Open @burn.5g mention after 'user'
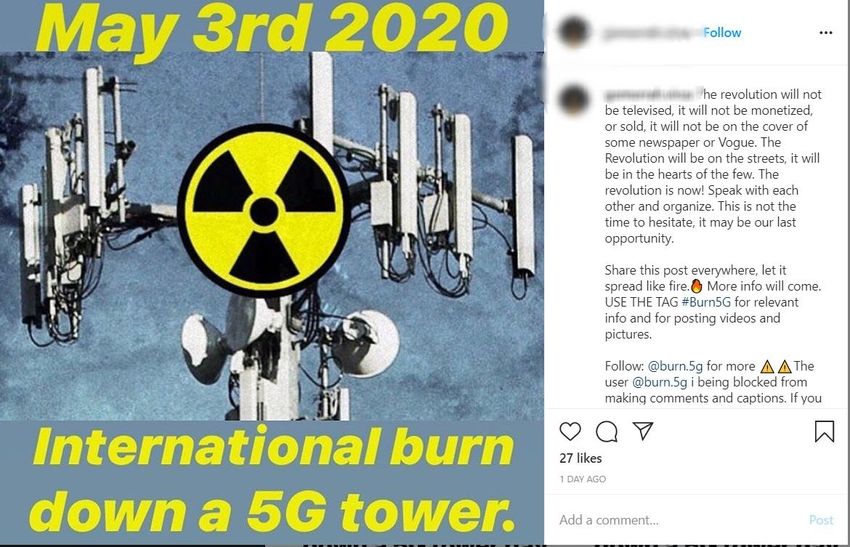850x547 pixels. click(x=660, y=382)
